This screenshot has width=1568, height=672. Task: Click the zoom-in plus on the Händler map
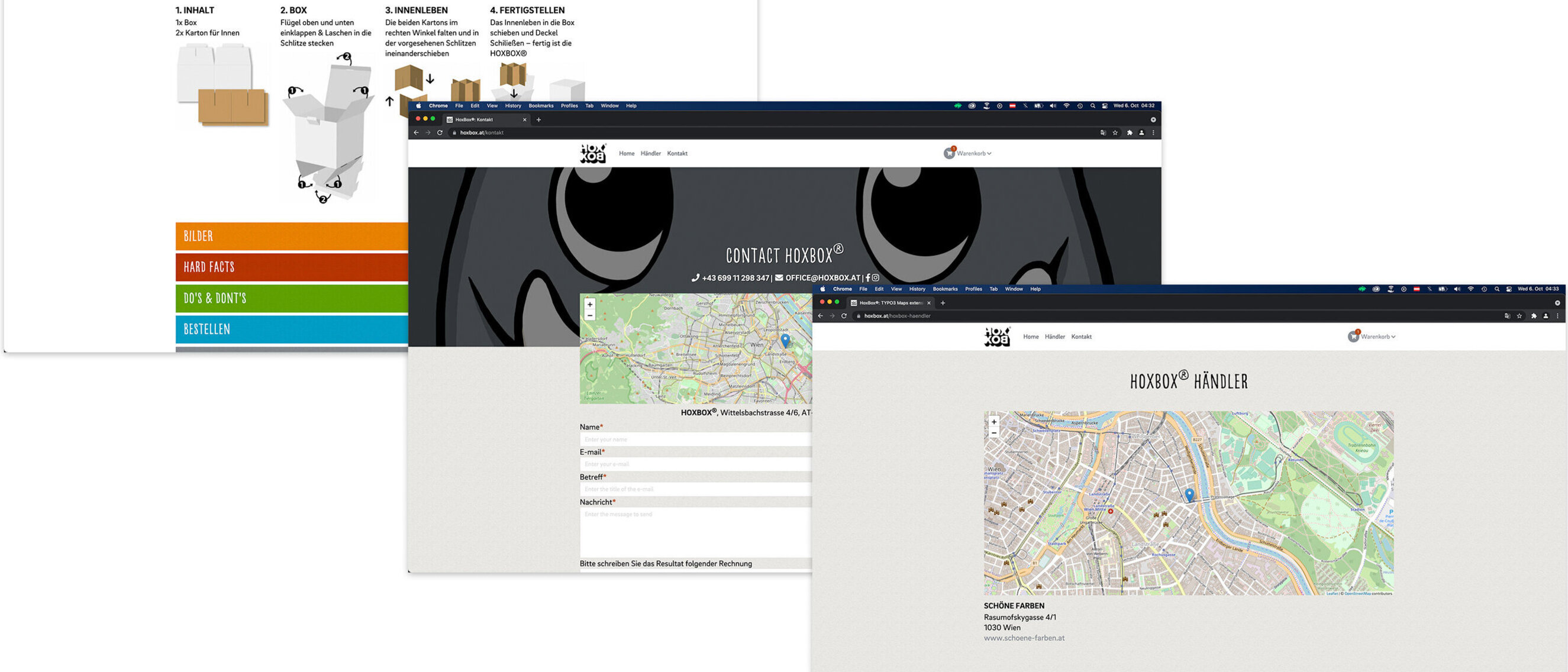click(x=994, y=422)
